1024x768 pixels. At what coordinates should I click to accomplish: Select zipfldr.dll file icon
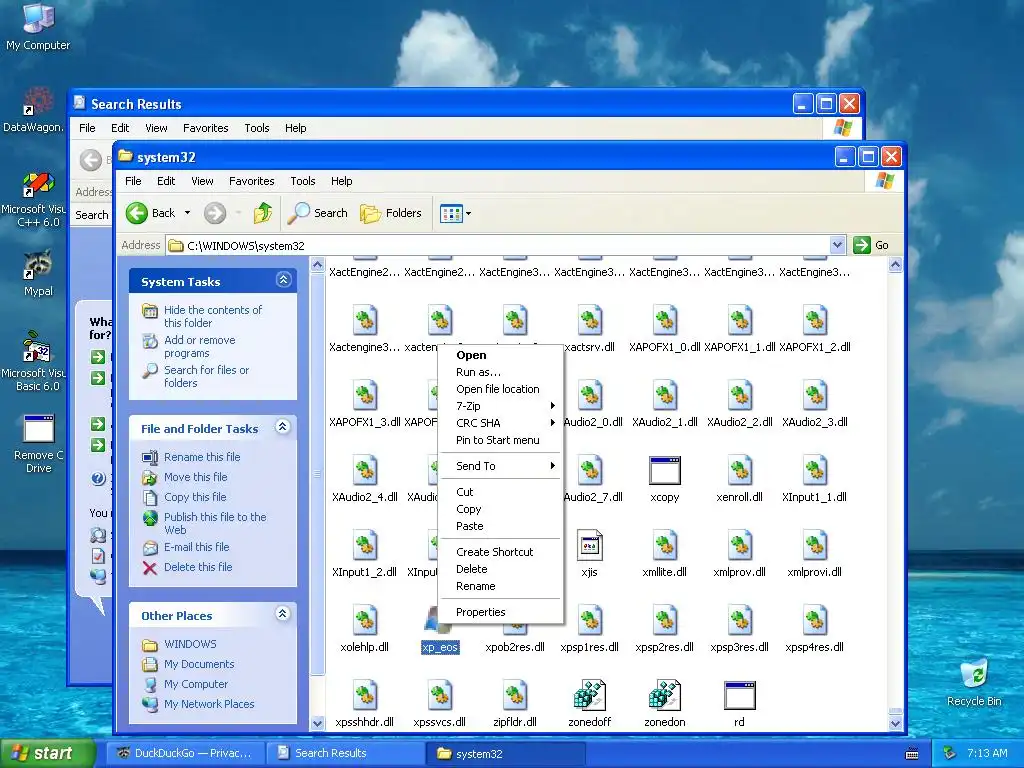[515, 696]
